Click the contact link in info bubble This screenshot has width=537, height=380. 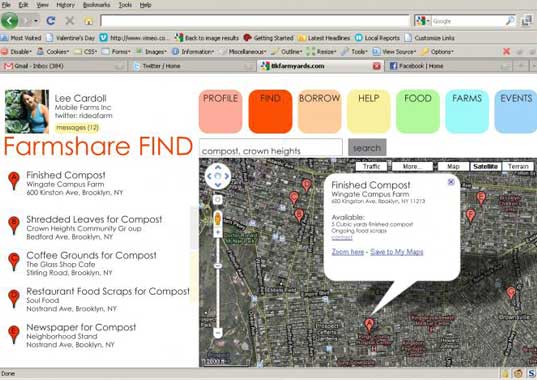click(x=342, y=238)
